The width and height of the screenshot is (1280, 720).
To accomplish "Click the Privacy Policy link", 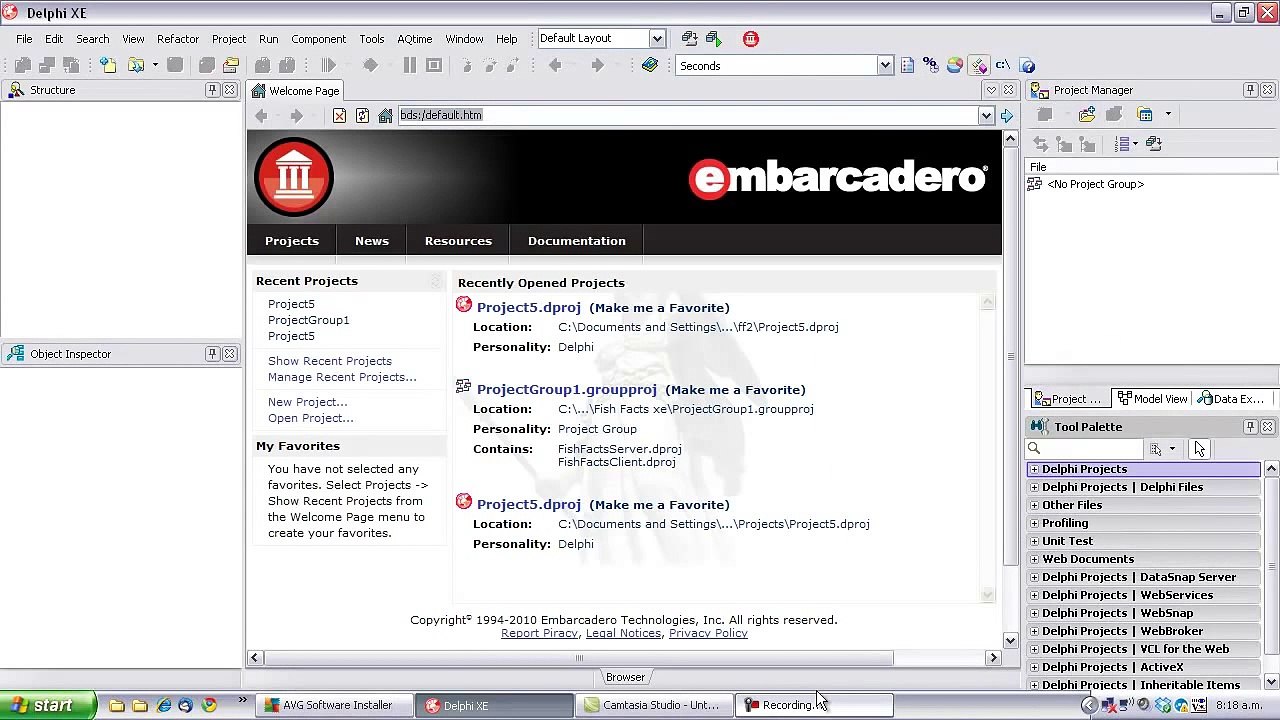I will point(708,633).
